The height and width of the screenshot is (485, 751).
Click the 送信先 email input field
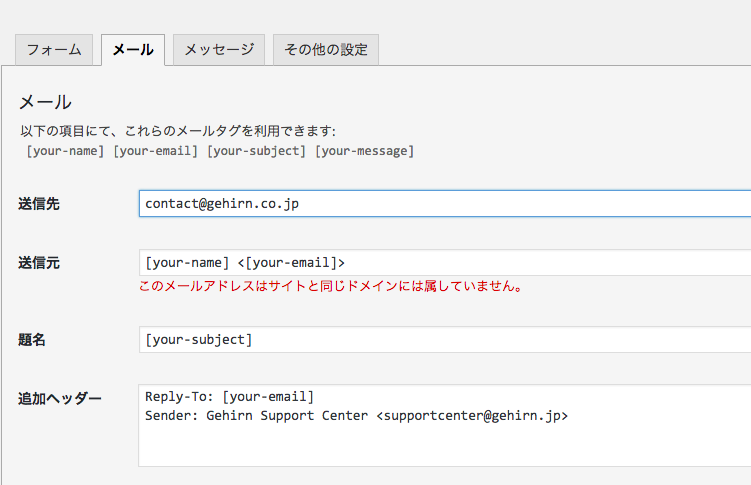click(445, 203)
